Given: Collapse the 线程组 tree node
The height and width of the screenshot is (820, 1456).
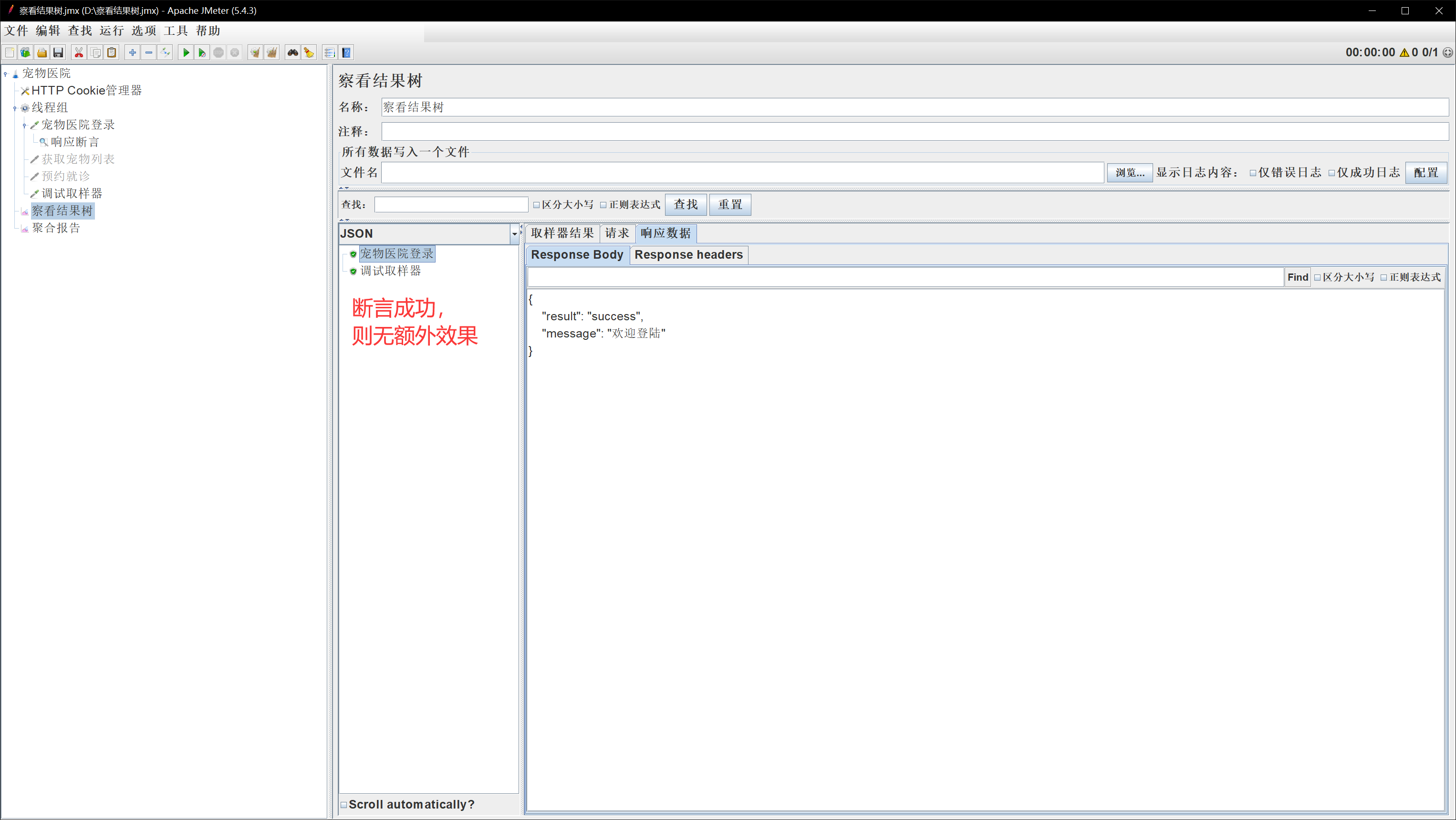Looking at the screenshot, I should [15, 108].
